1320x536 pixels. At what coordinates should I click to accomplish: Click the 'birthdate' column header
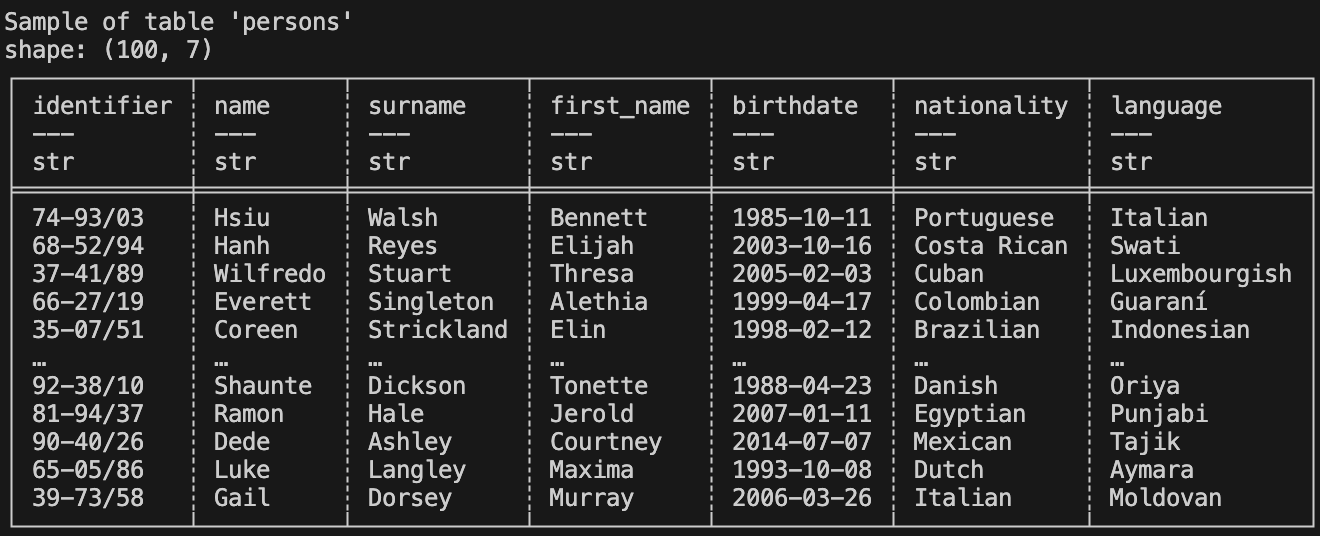[795, 106]
